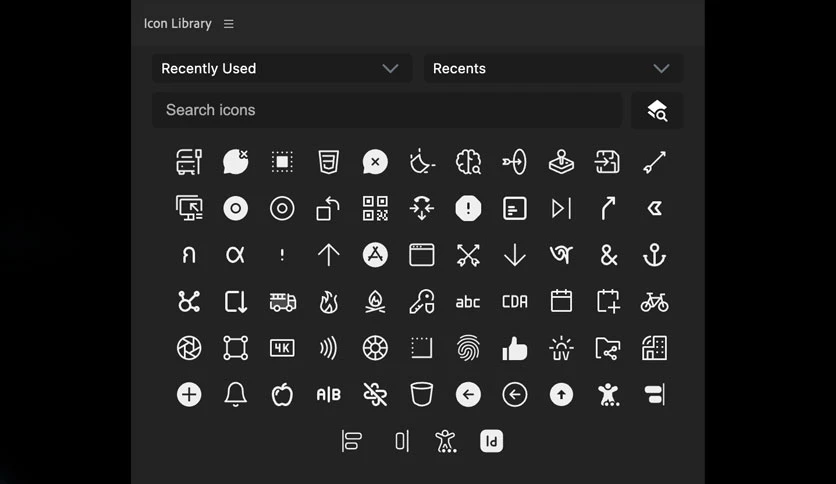Expand the Recently Used dropdown
Viewport: 836px width, 484px height.
(x=282, y=68)
